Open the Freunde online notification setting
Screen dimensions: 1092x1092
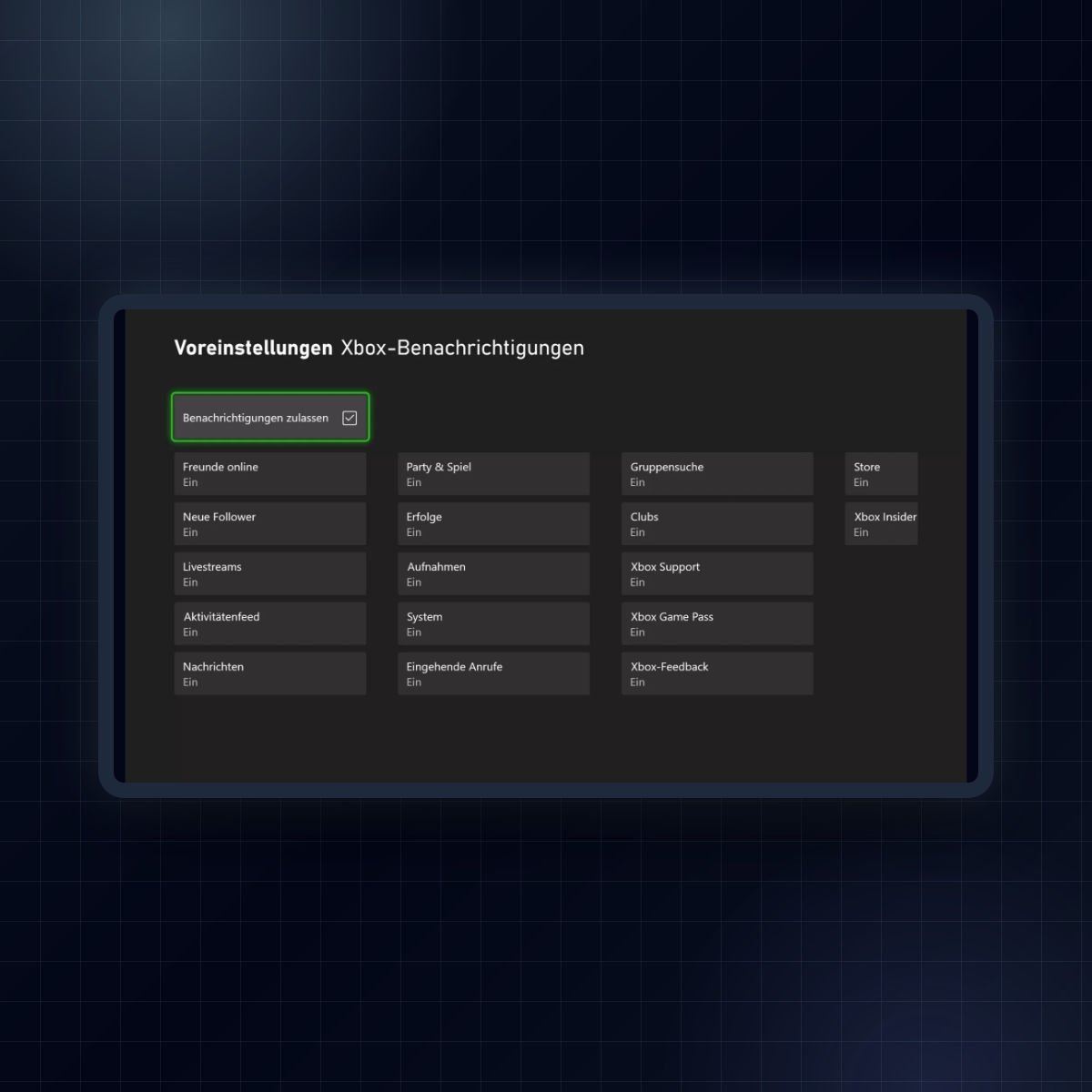270,474
